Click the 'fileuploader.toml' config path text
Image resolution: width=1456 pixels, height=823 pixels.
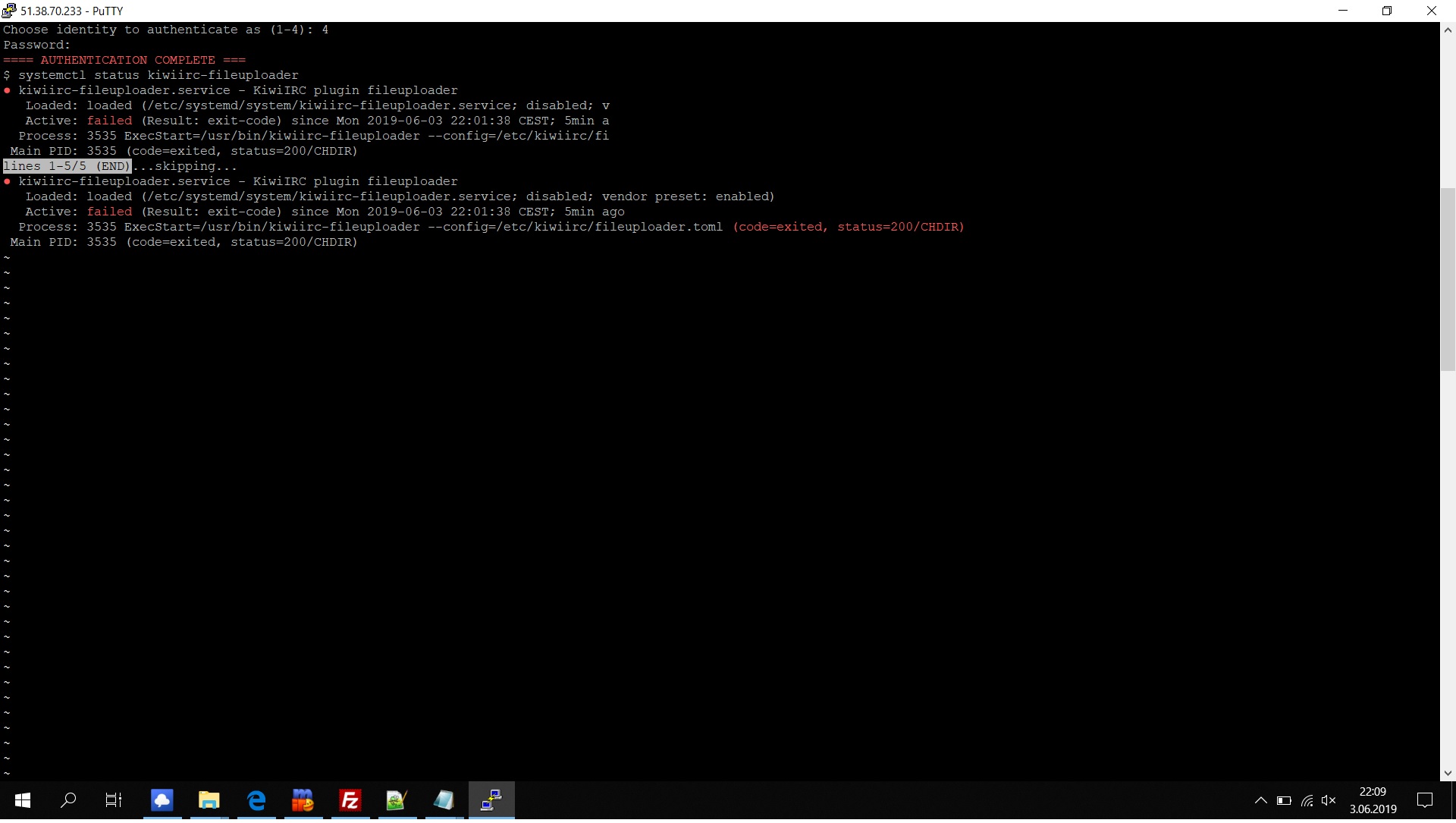click(659, 227)
